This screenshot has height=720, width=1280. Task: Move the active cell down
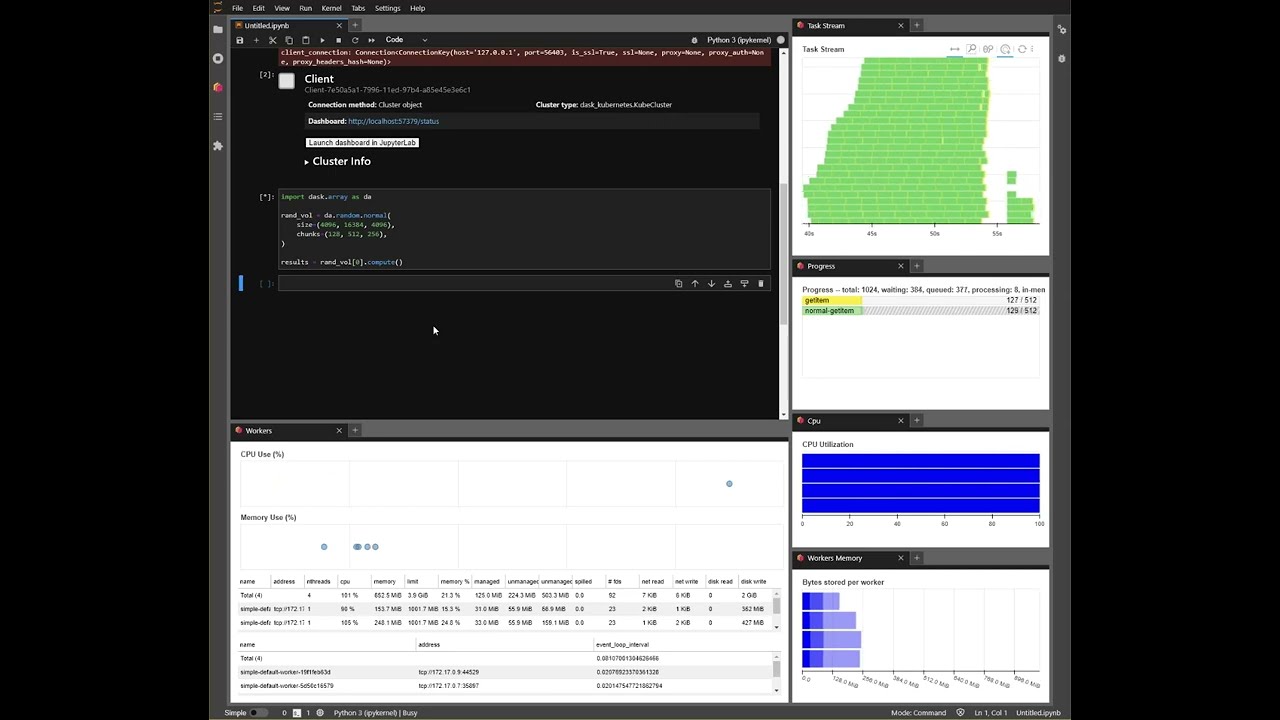pyautogui.click(x=711, y=284)
